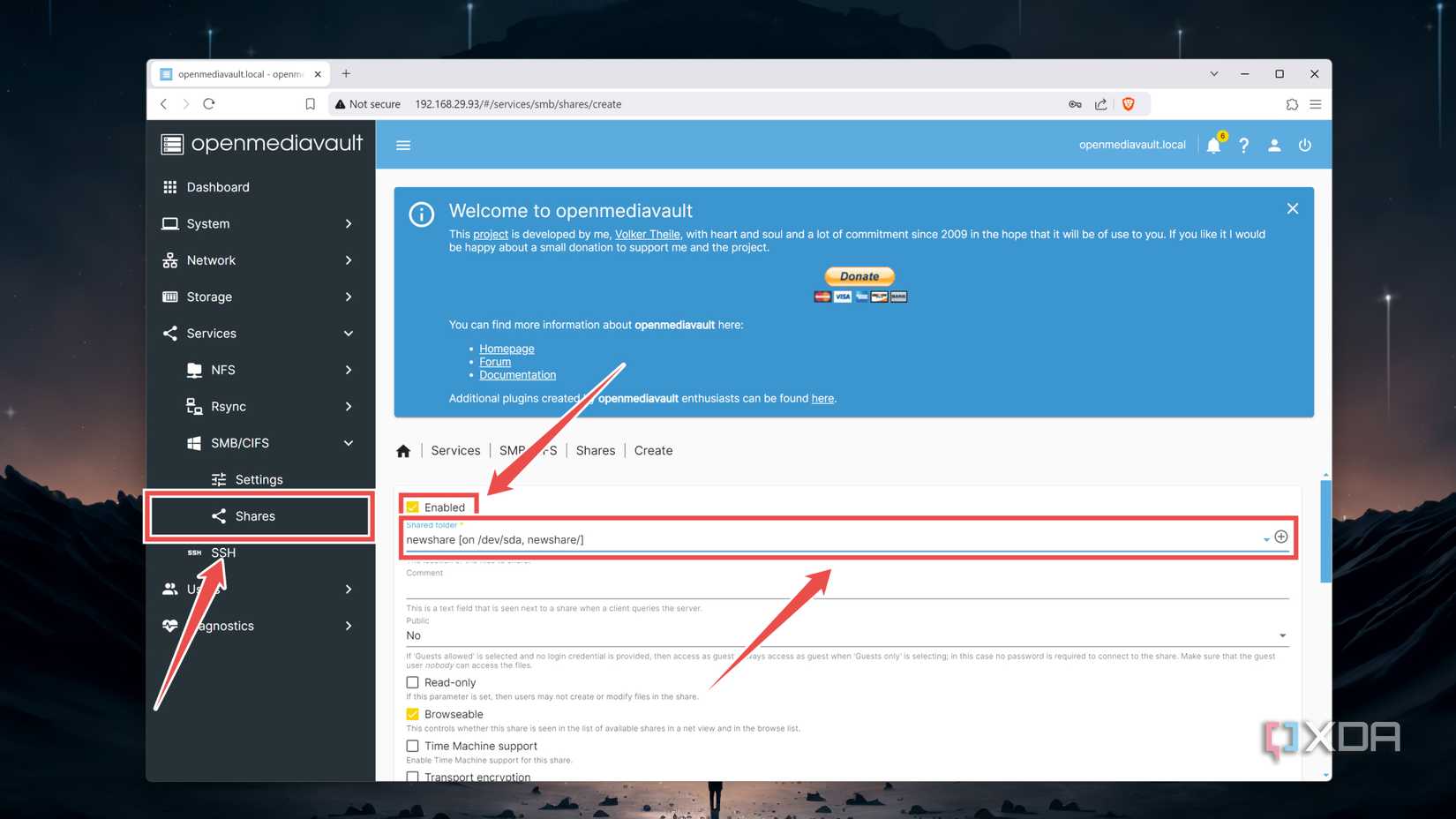Select Shares in the sidebar

point(260,516)
